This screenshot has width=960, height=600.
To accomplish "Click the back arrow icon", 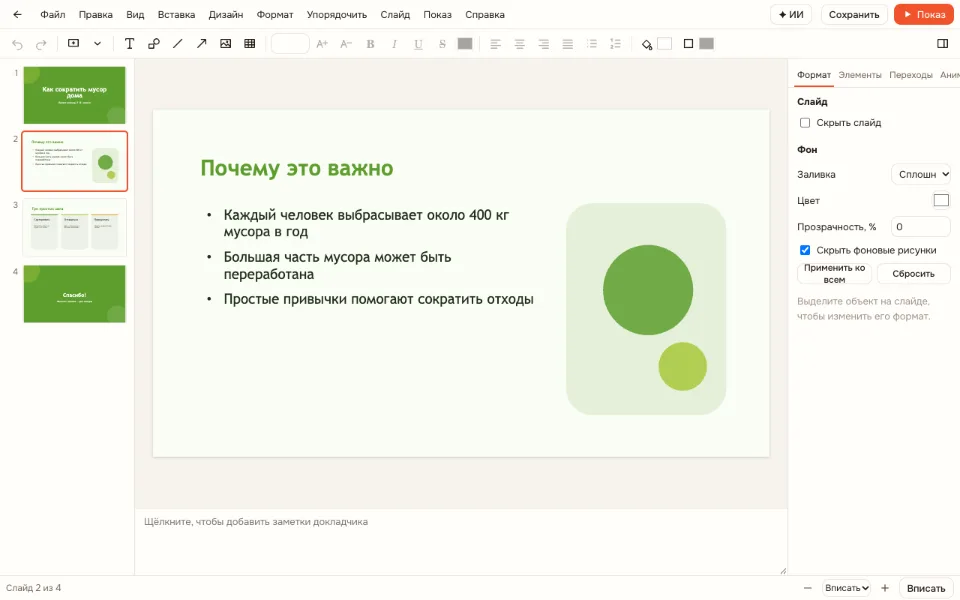I will coord(17,14).
